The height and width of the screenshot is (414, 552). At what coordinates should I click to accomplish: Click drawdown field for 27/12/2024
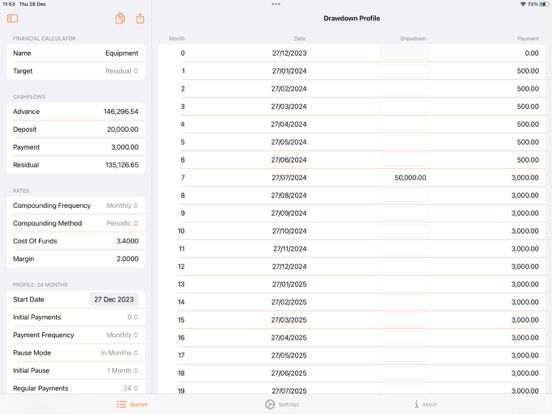click(x=404, y=266)
